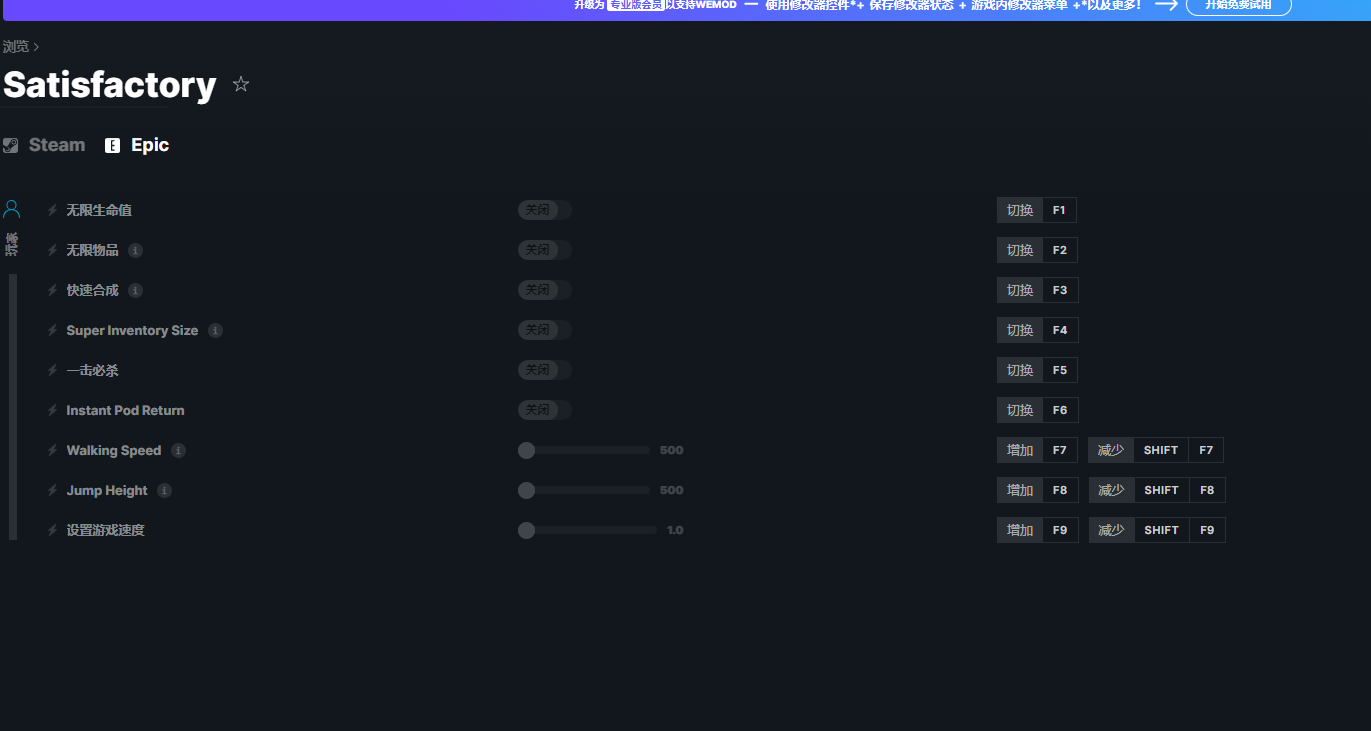This screenshot has width=1371, height=731.
Task: Click 减少 SHIFT F8 hotkey for Jump Height
Action: click(x=1157, y=490)
